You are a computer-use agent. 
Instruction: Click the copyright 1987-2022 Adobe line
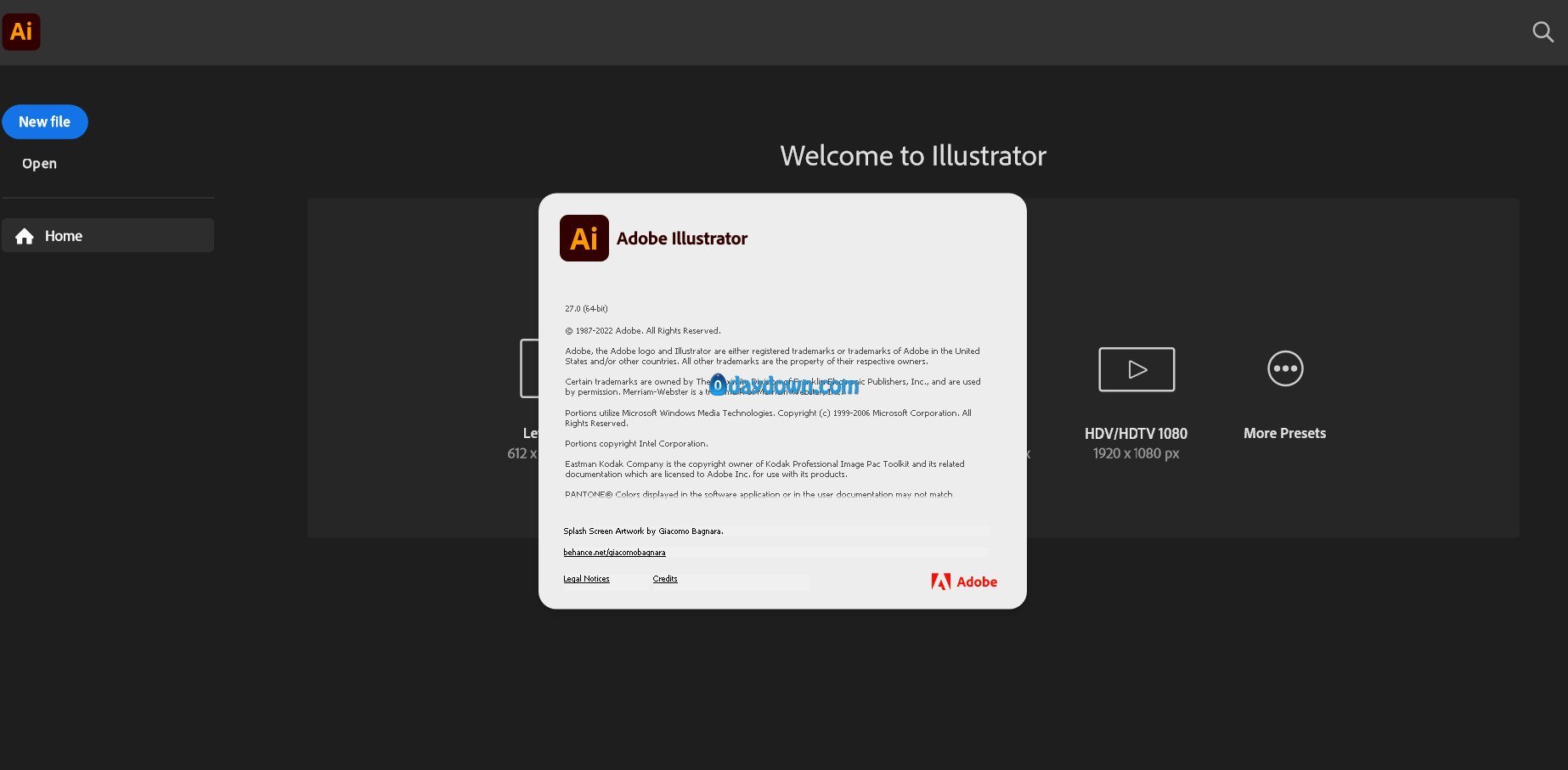click(x=643, y=331)
